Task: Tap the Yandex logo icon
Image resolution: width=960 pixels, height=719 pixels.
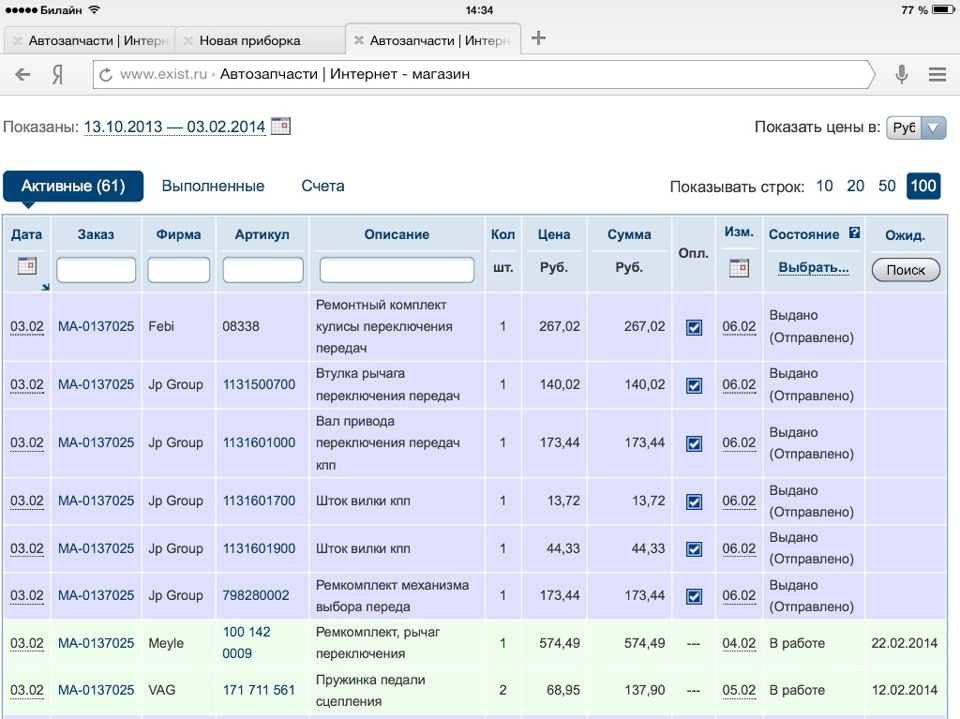Action: (59, 74)
